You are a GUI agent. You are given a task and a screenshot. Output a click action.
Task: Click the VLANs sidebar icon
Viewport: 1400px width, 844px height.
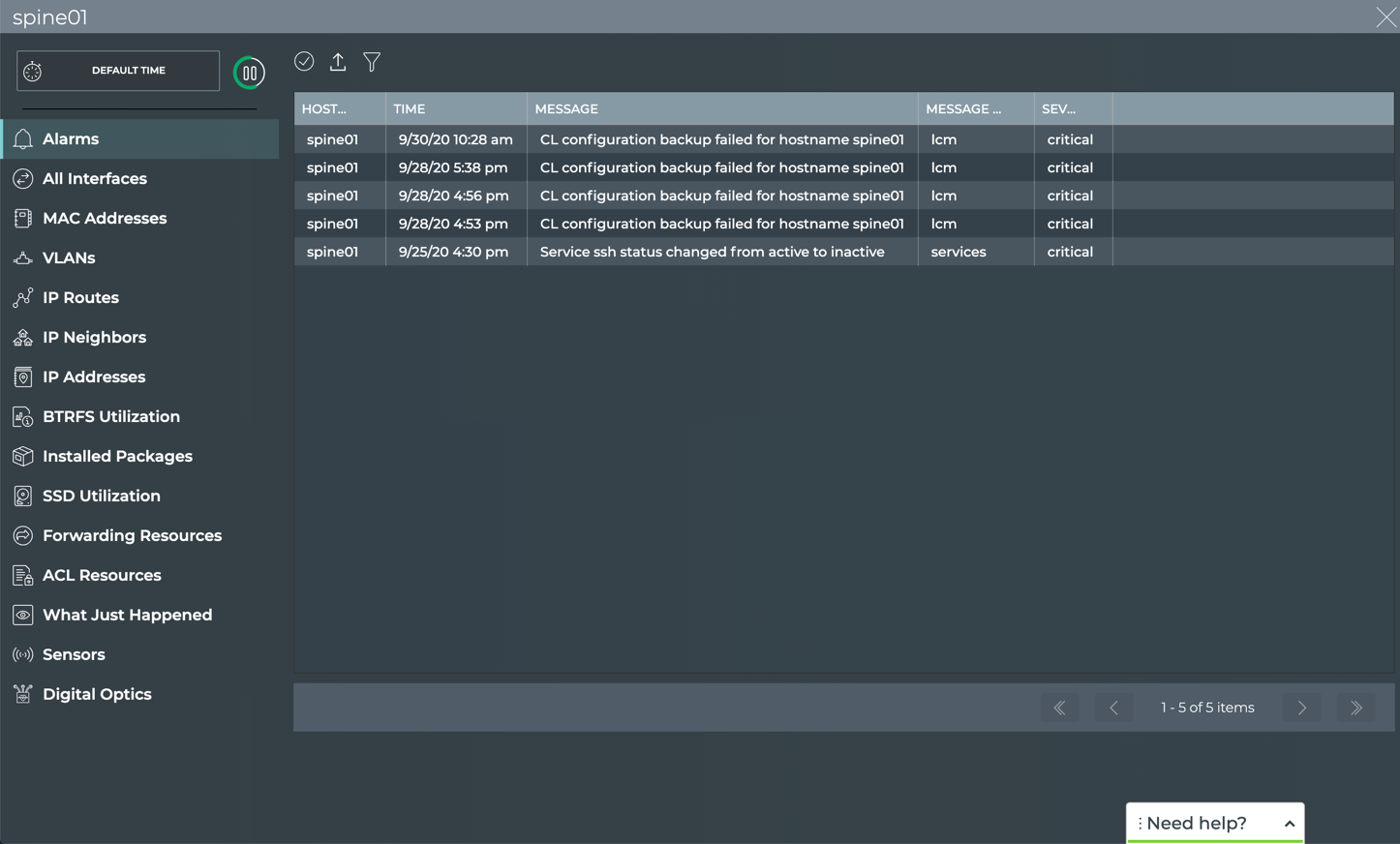(23, 258)
